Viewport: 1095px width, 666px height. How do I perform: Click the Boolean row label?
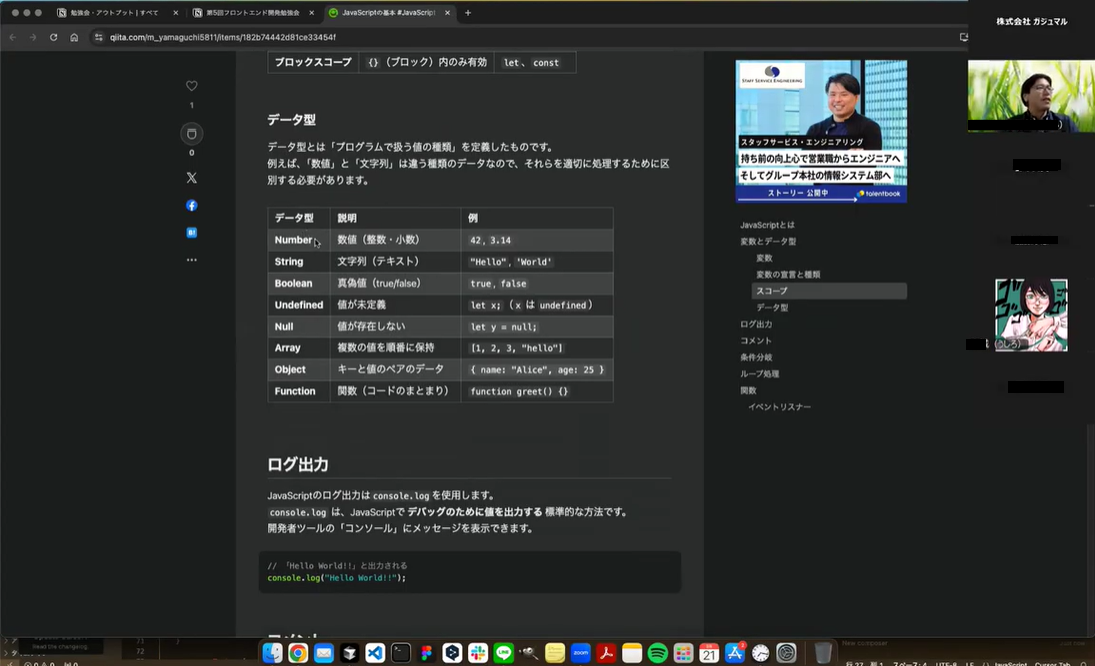pyautogui.click(x=293, y=283)
